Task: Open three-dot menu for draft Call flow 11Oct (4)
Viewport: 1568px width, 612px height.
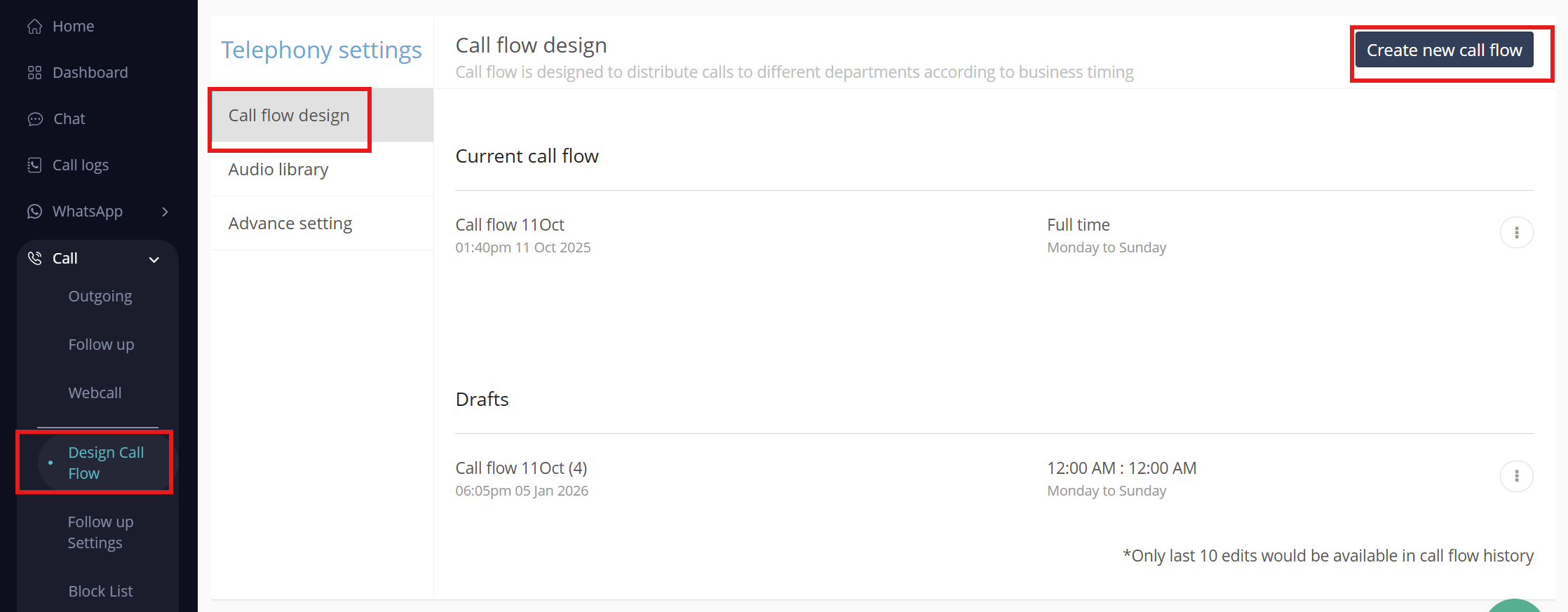Action: pos(1516,477)
